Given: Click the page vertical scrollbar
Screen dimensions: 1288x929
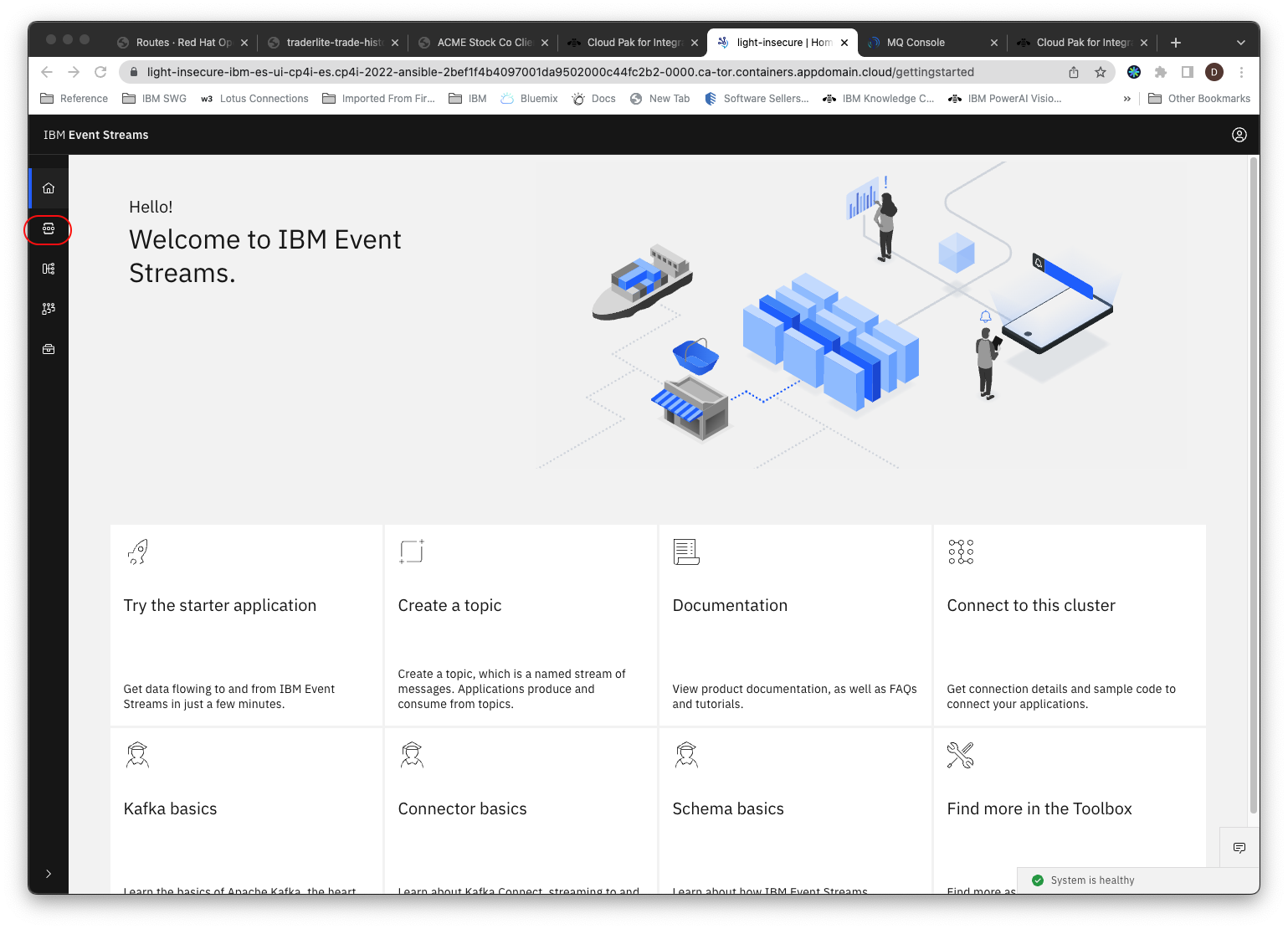Looking at the screenshot, I should (1254, 485).
